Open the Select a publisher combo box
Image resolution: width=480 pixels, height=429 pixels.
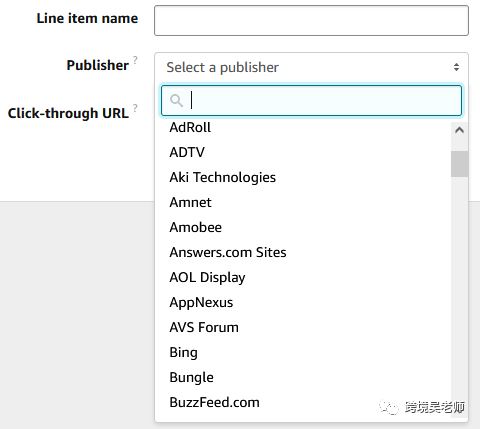(x=311, y=67)
